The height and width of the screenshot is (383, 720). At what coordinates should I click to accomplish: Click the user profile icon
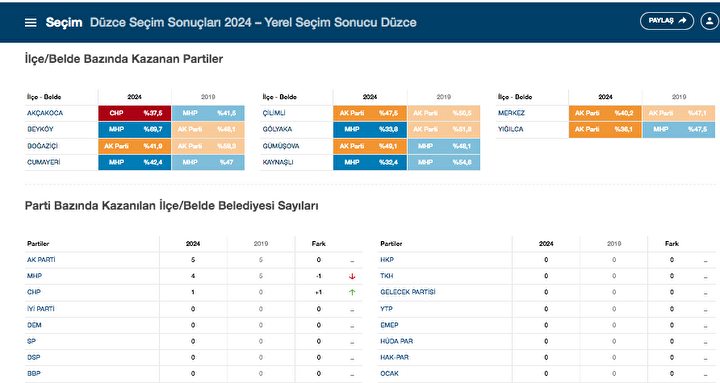pos(710,21)
